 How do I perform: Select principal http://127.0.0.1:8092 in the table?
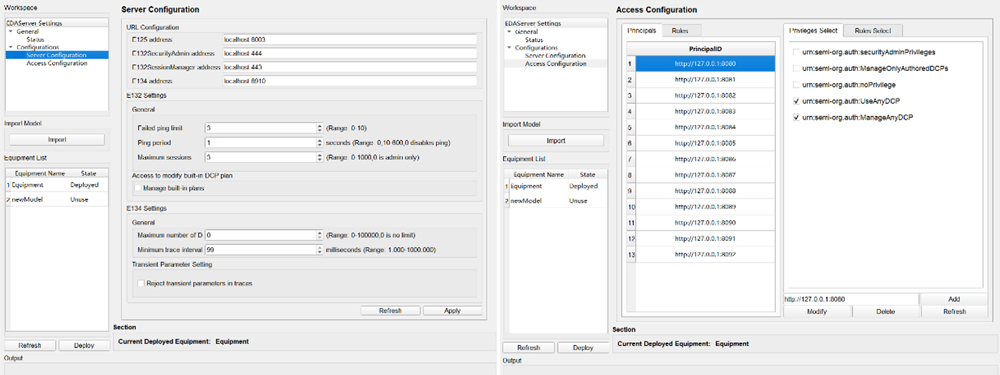coord(706,254)
